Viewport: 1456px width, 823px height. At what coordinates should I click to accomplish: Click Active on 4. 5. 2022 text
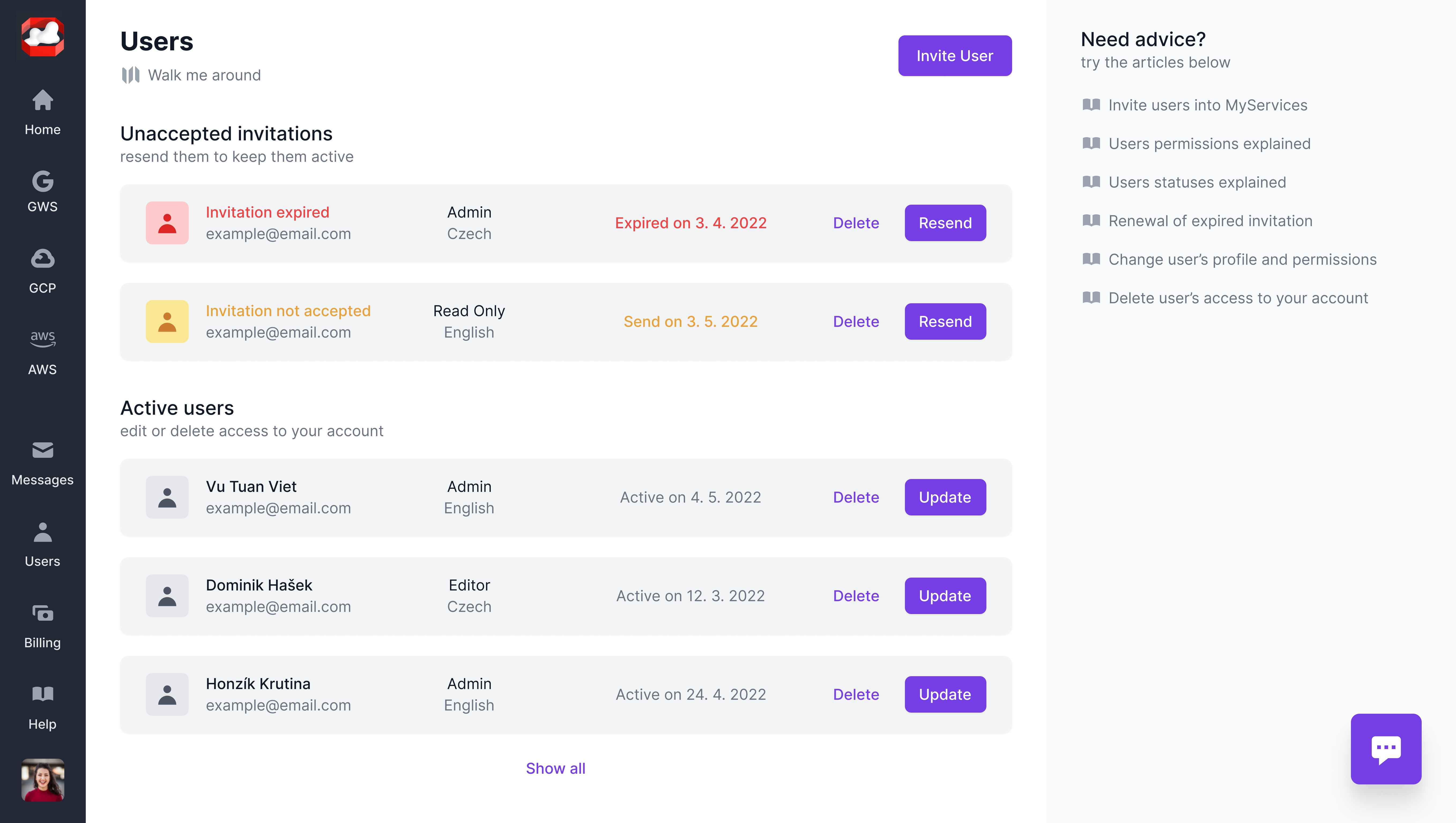pos(690,497)
